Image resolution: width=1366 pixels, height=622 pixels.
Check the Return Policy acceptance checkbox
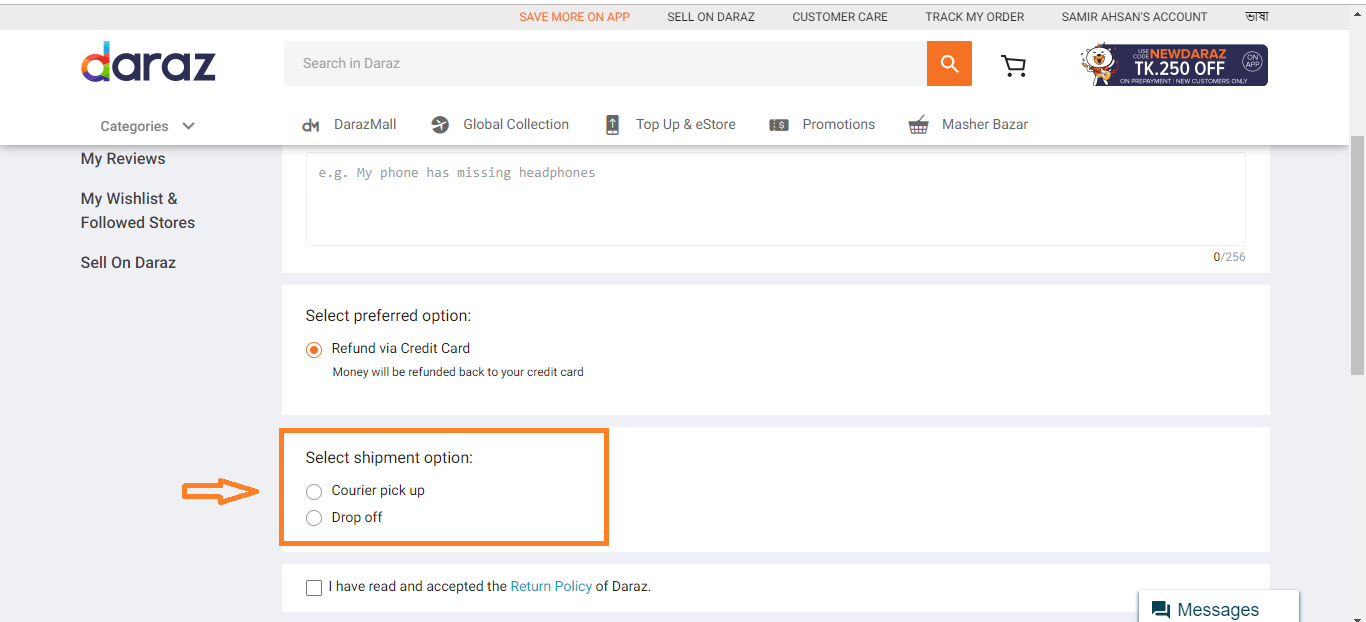tap(314, 587)
